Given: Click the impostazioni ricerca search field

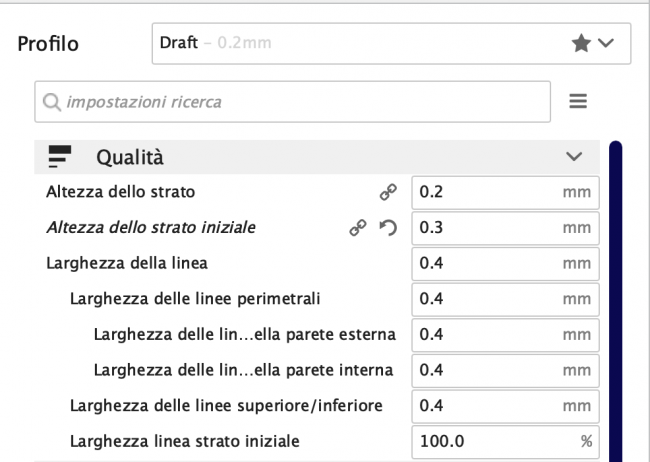Looking at the screenshot, I should pos(300,102).
